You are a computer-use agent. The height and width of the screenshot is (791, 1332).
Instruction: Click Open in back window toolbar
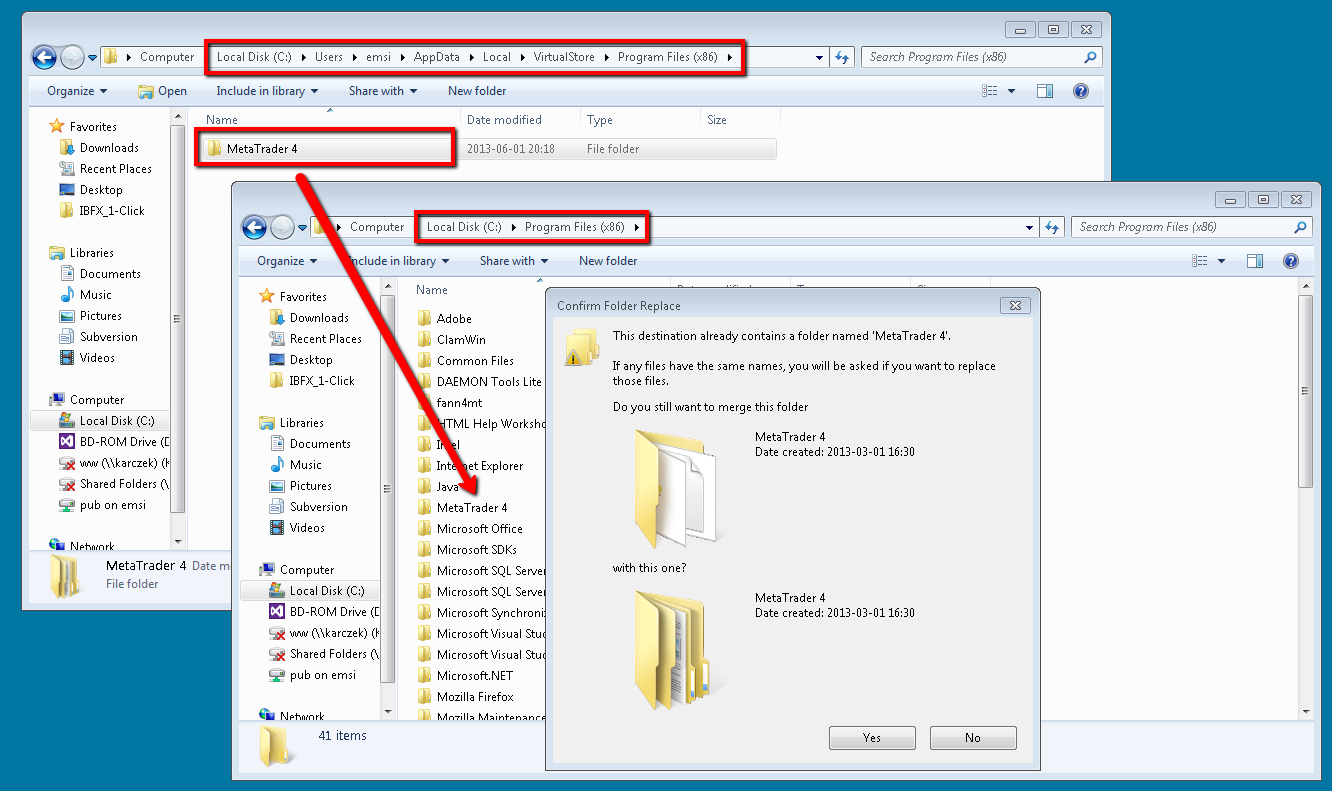(163, 91)
